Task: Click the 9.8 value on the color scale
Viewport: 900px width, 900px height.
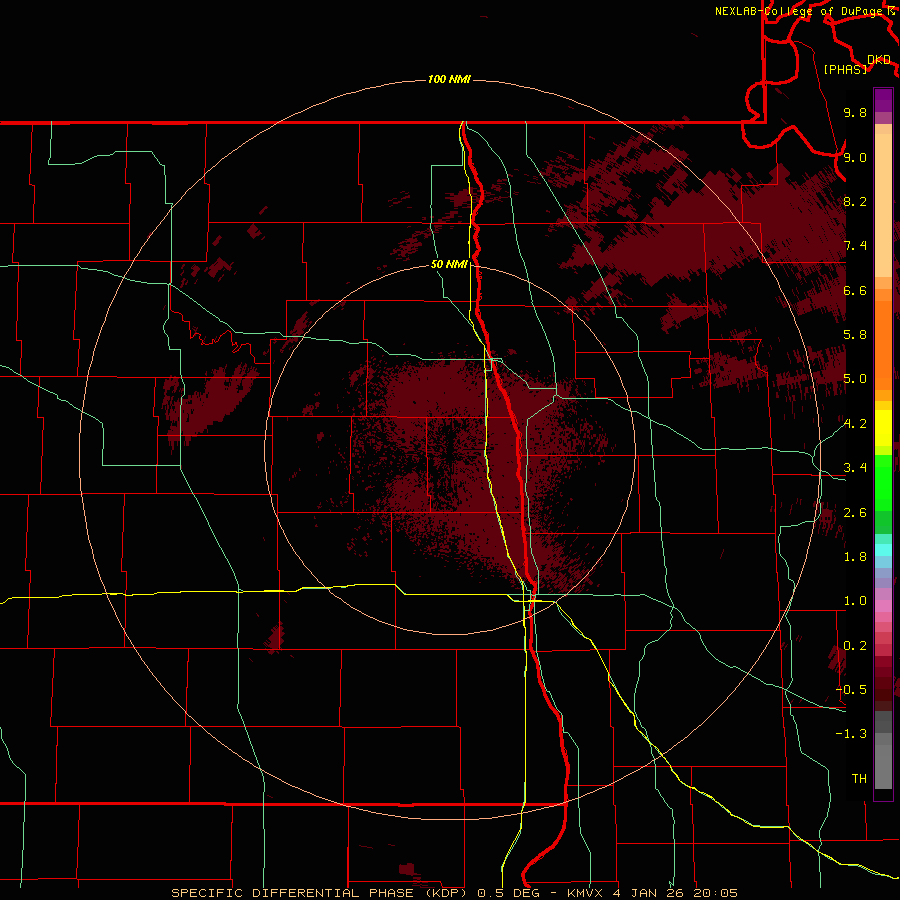Action: pyautogui.click(x=855, y=113)
